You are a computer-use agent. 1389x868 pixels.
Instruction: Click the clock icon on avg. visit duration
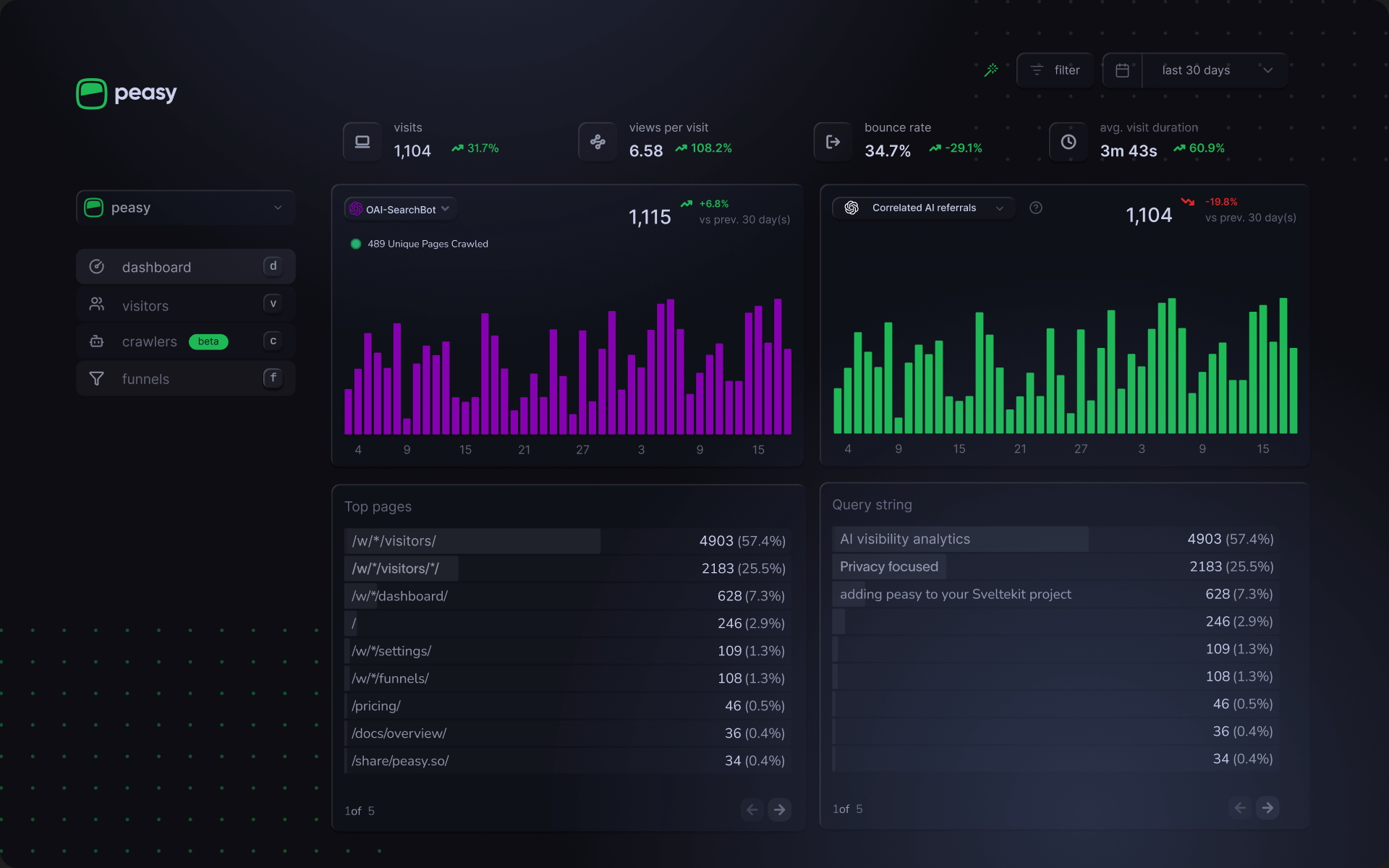pos(1069,141)
